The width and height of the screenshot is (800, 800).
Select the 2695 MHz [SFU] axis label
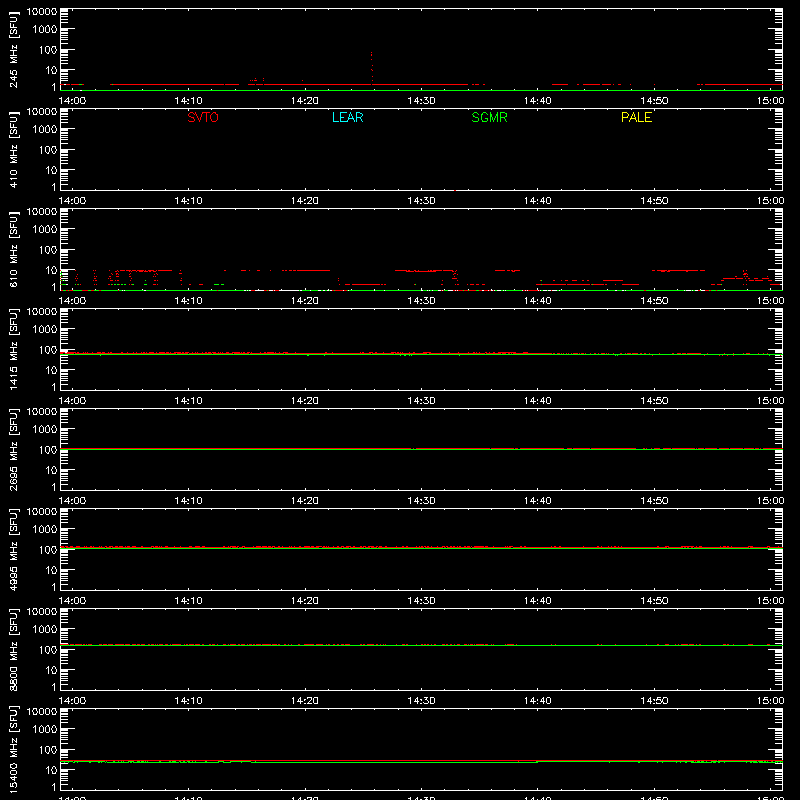(13, 449)
